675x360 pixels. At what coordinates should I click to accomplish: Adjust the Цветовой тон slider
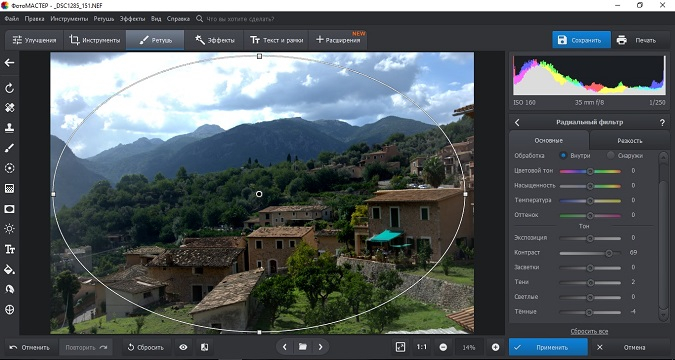pyautogui.click(x=590, y=171)
